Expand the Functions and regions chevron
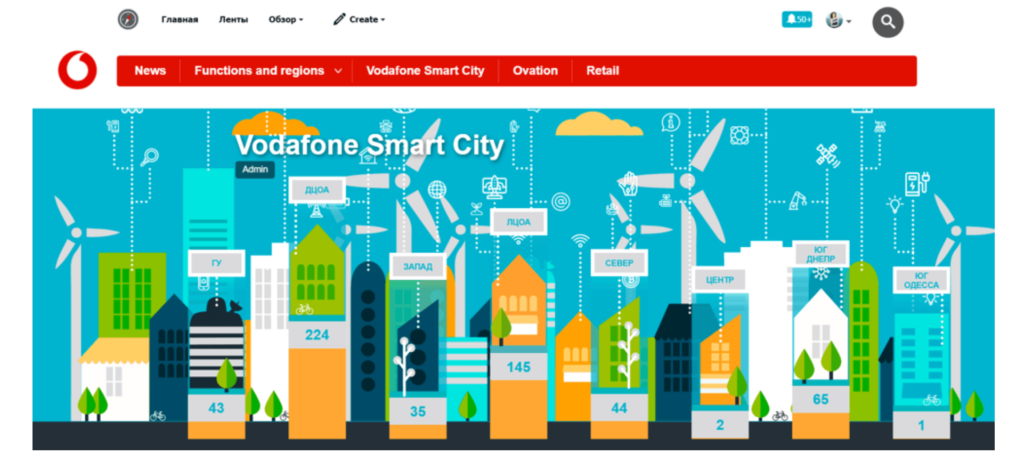This screenshot has width=1024, height=470. pos(338,71)
